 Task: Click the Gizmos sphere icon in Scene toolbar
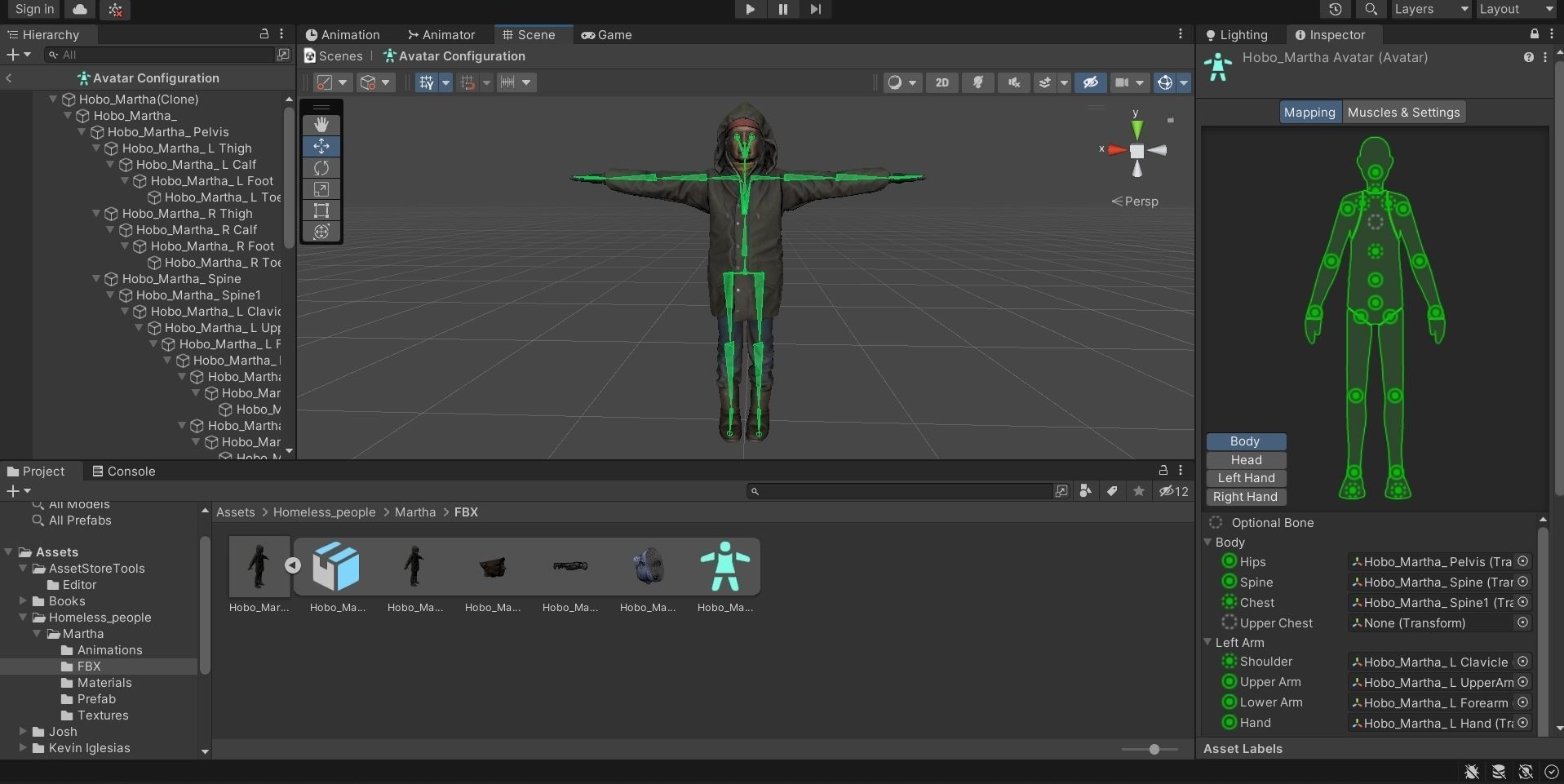(x=1165, y=82)
